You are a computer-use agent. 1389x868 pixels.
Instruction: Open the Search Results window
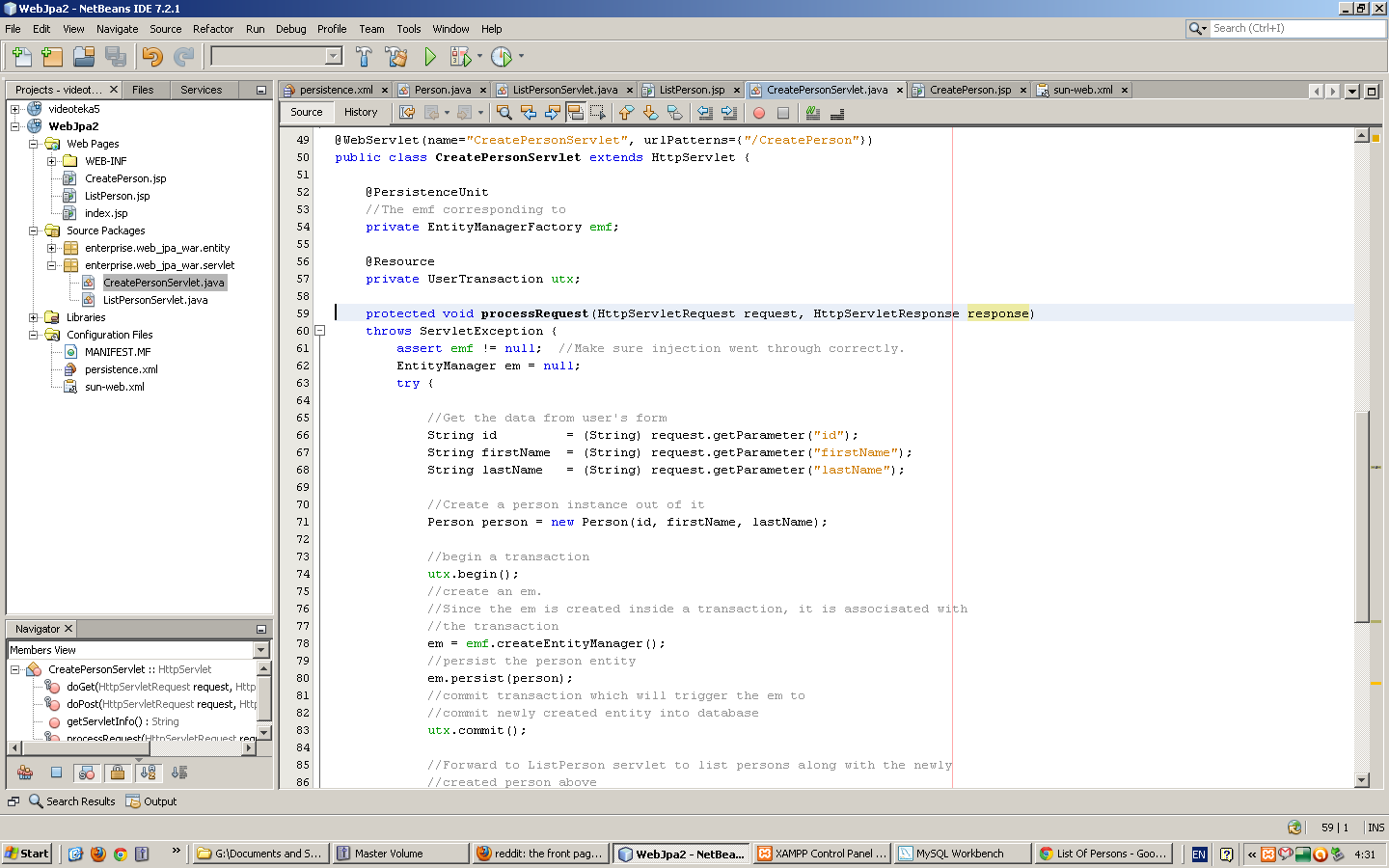click(x=72, y=801)
